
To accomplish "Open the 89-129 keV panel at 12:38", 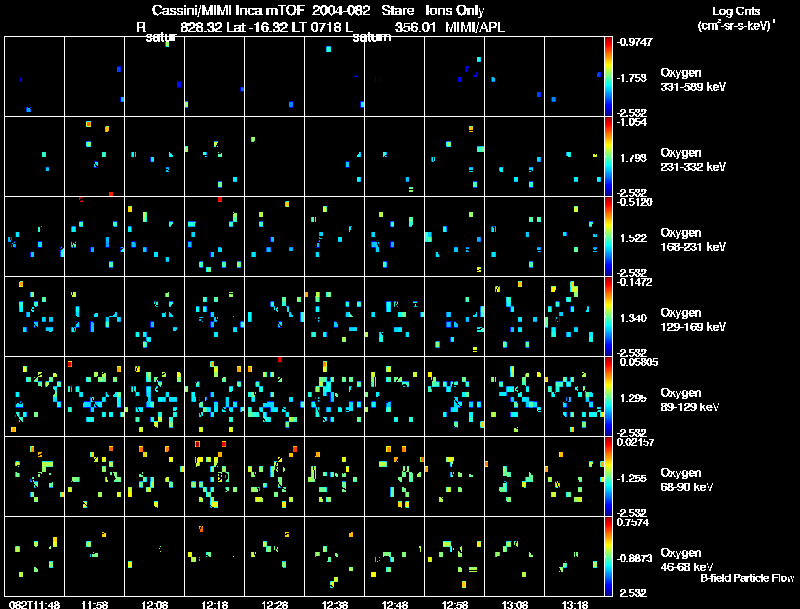I will 334,396.
